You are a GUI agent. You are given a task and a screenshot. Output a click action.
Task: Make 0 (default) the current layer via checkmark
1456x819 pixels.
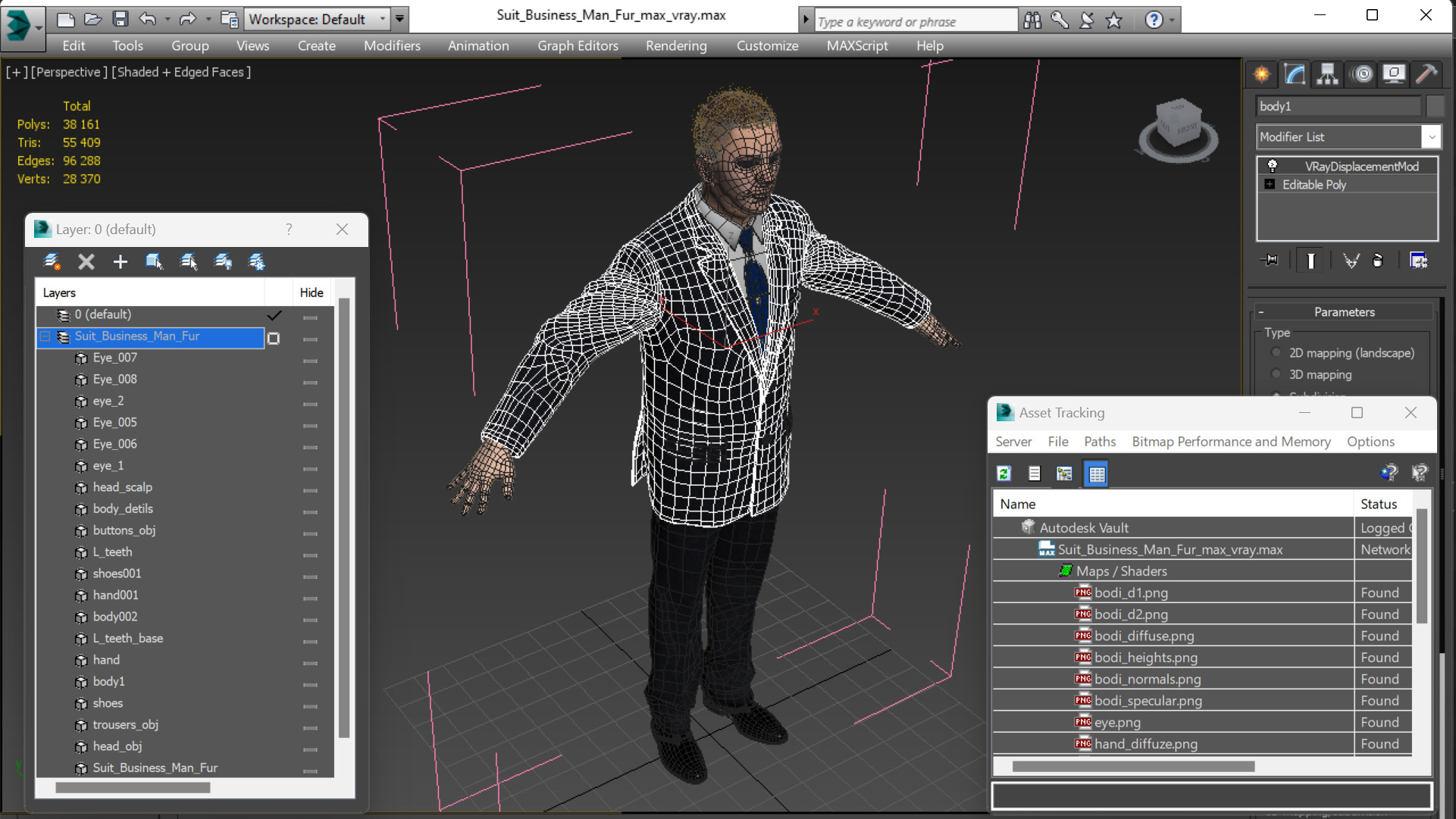pos(274,314)
